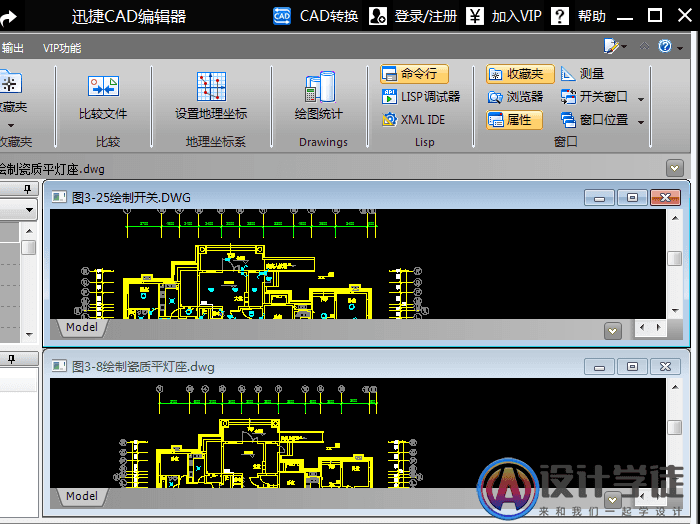700x524 pixels.
Task: Click 加入VIP to join VIP
Action: pyautogui.click(x=504, y=17)
